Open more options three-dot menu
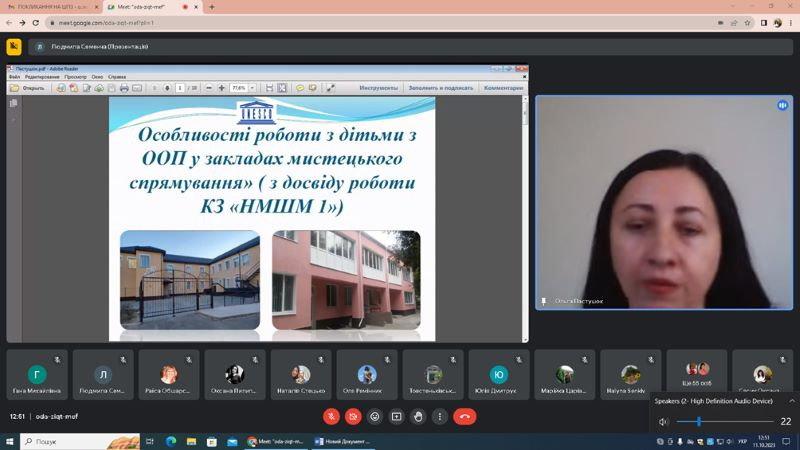Screen dimensions: 800x450 [440, 417]
